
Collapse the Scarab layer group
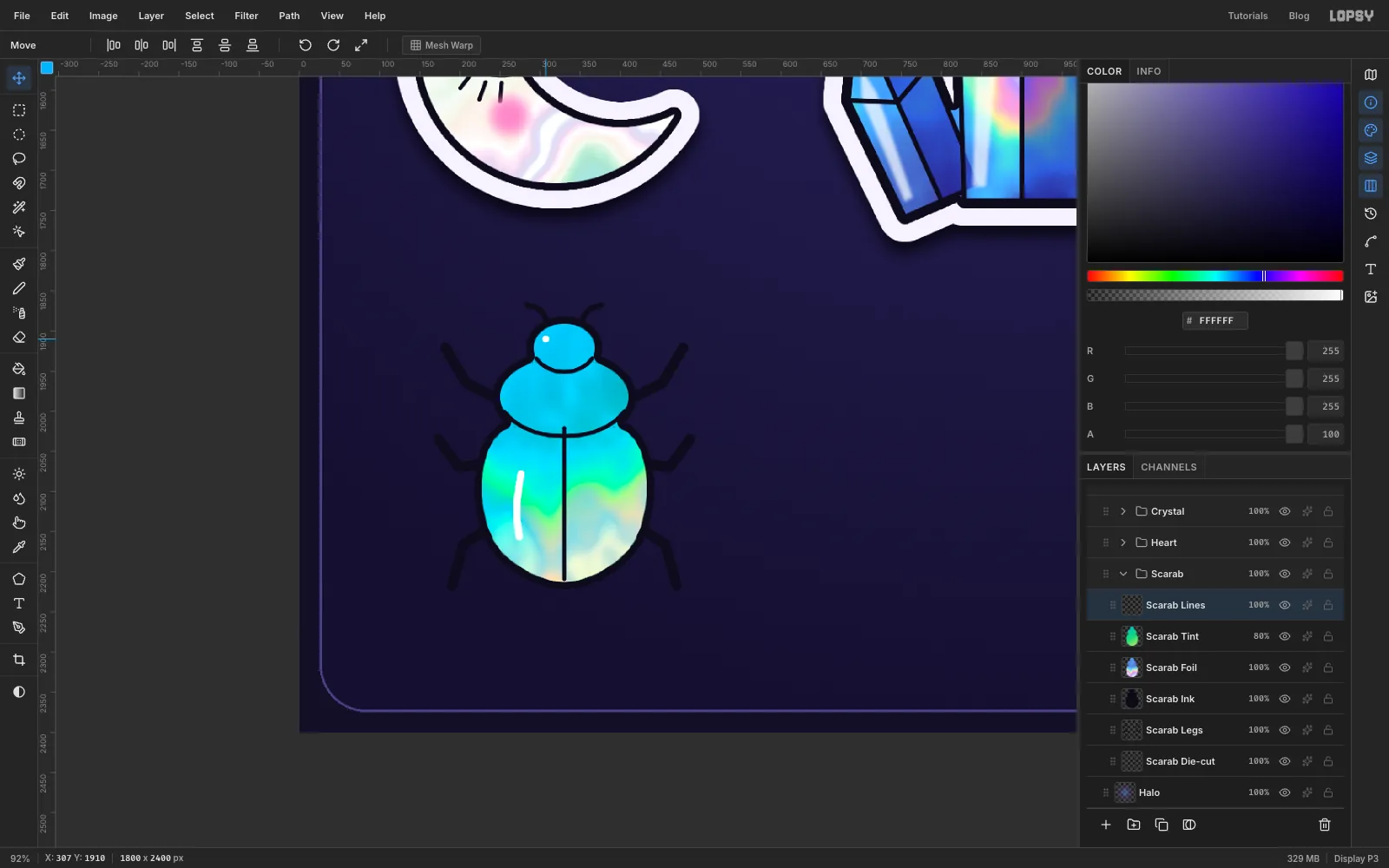coord(1123,574)
